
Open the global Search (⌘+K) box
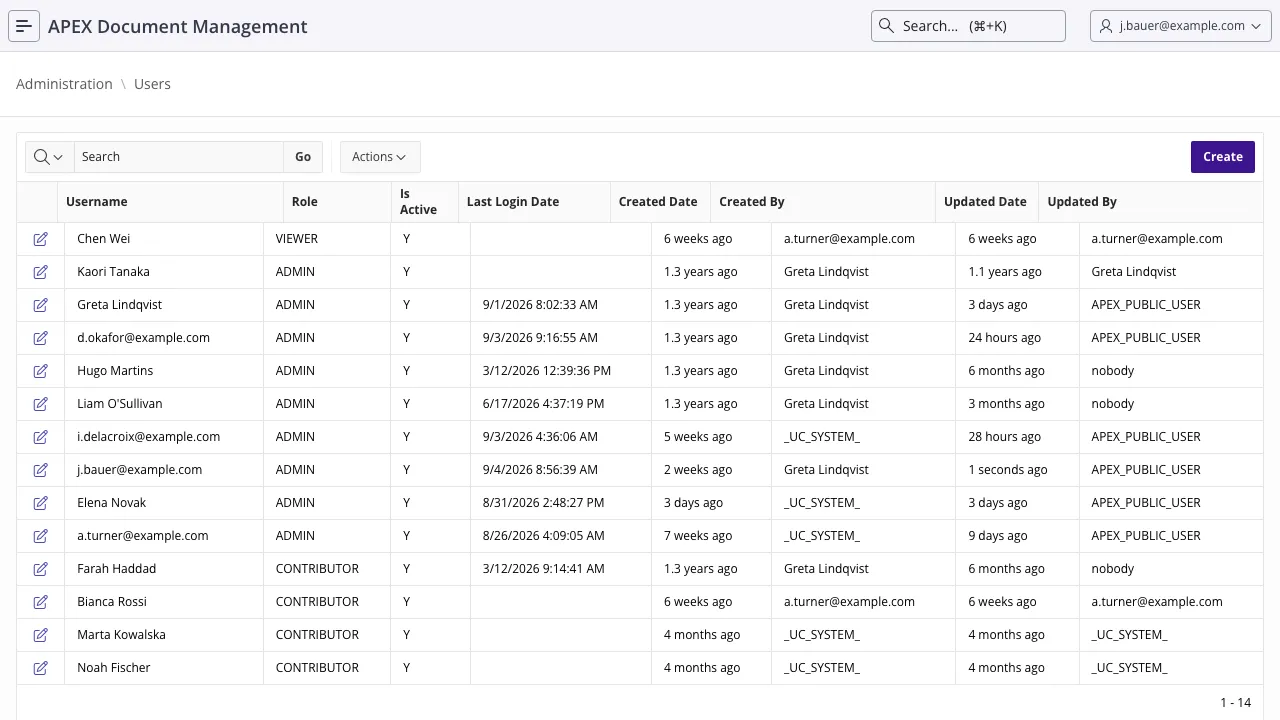(x=968, y=26)
